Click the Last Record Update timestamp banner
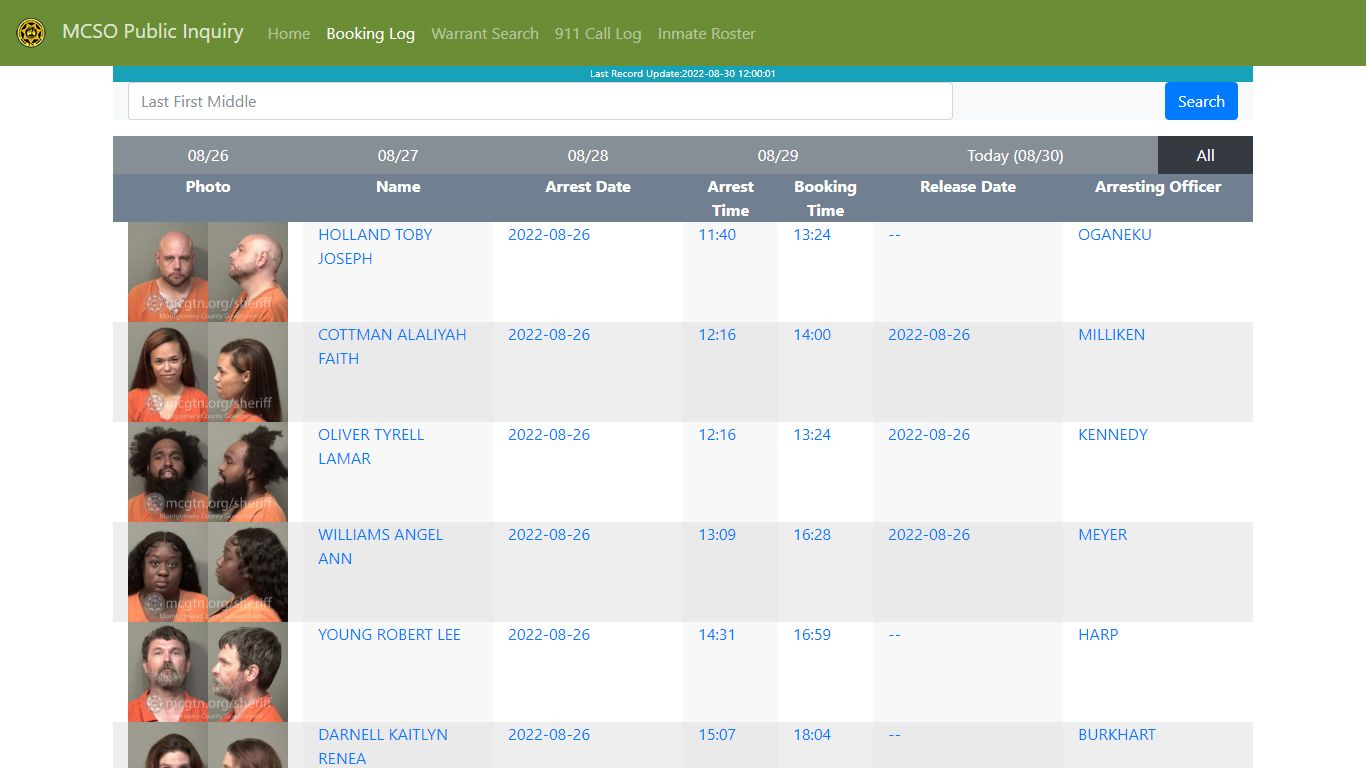The height and width of the screenshot is (768, 1366). coord(683,74)
